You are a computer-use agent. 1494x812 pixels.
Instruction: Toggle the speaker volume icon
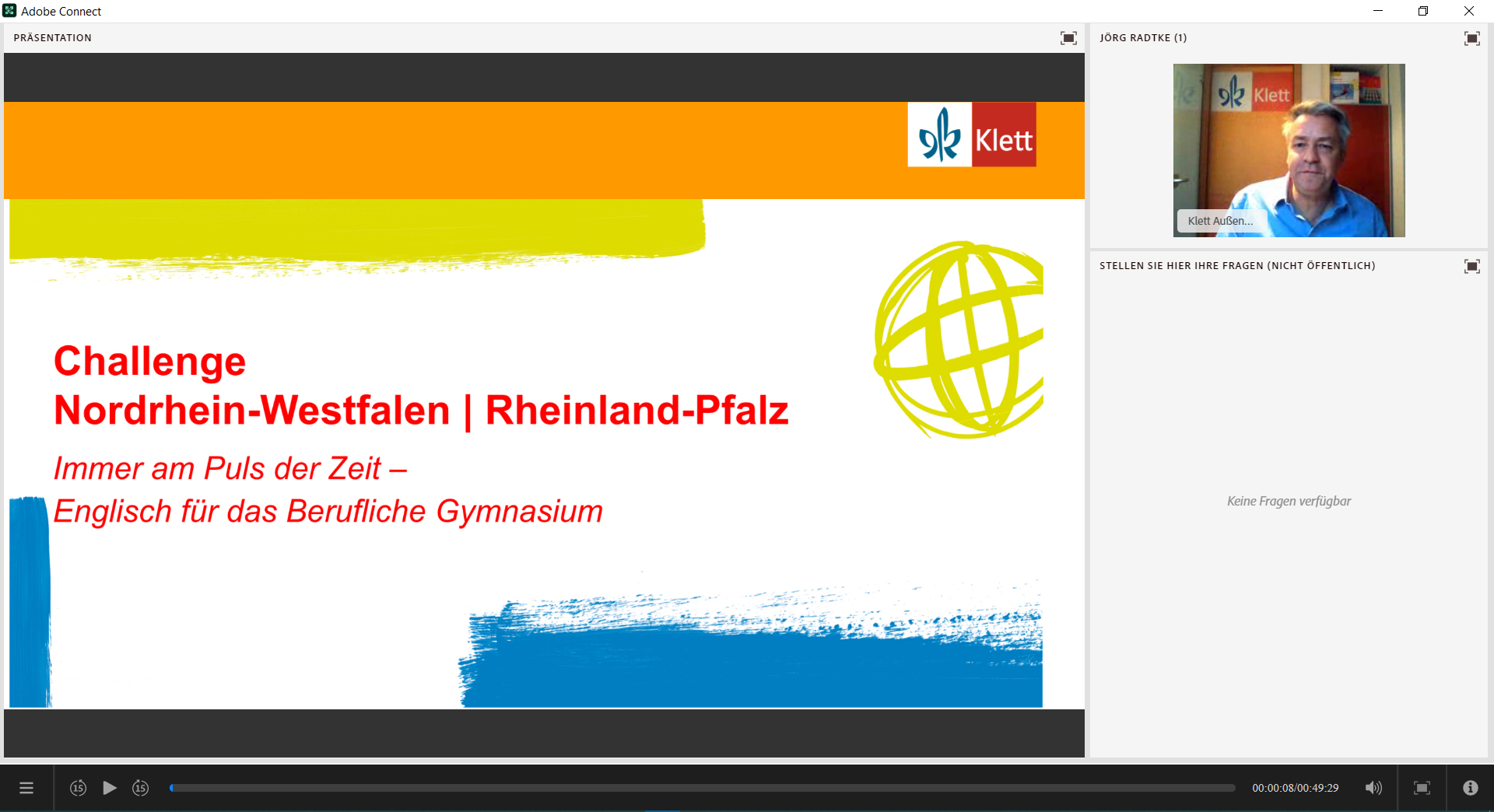[x=1373, y=788]
